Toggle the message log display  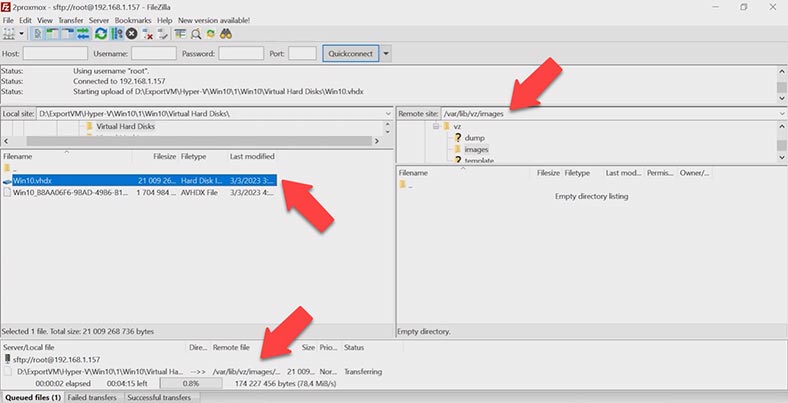pos(38,34)
